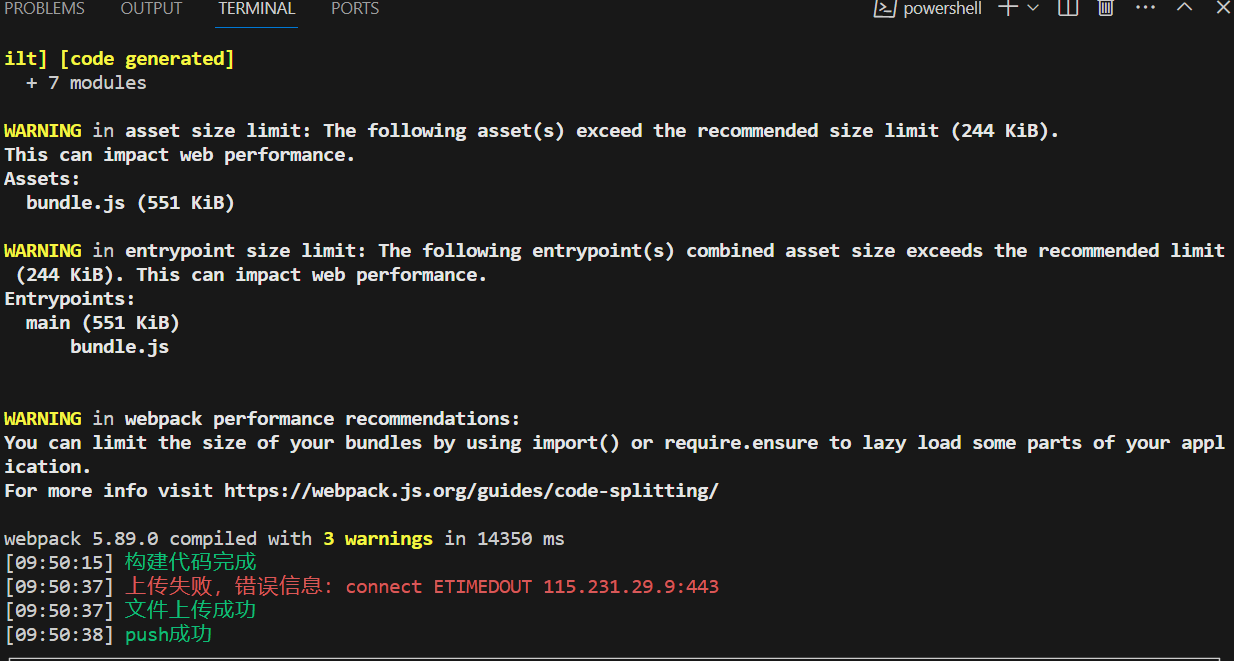Select the TERMINAL tab
The height and width of the screenshot is (661, 1234).
point(257,9)
